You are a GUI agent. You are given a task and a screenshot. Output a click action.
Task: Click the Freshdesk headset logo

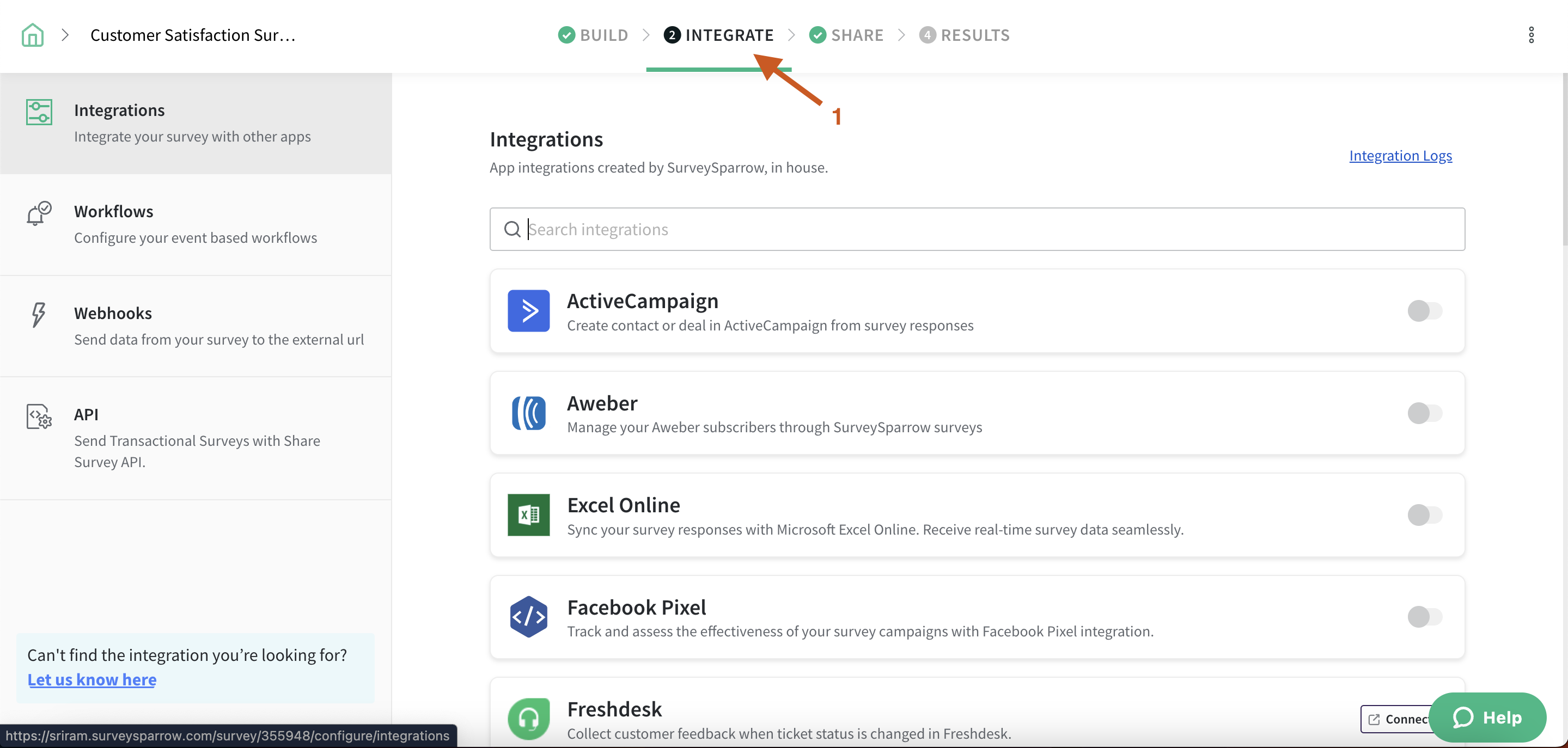pos(528,718)
